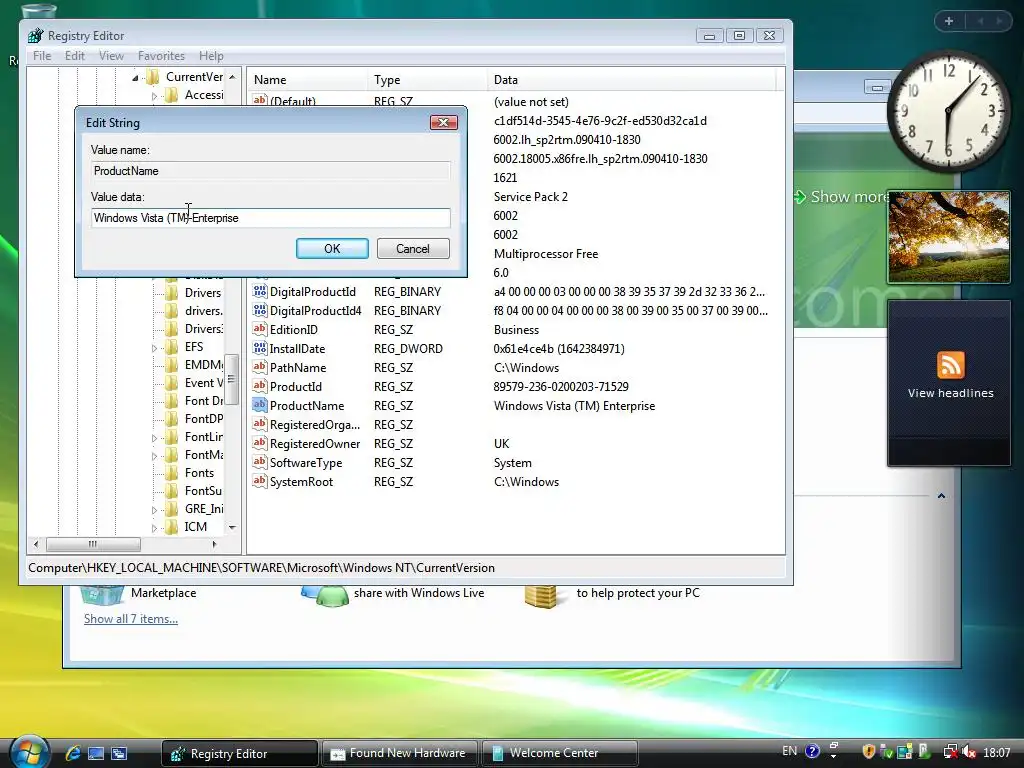This screenshot has height=768, width=1024.
Task: Select the InstallDate DWORD value icon
Action: click(x=260, y=349)
